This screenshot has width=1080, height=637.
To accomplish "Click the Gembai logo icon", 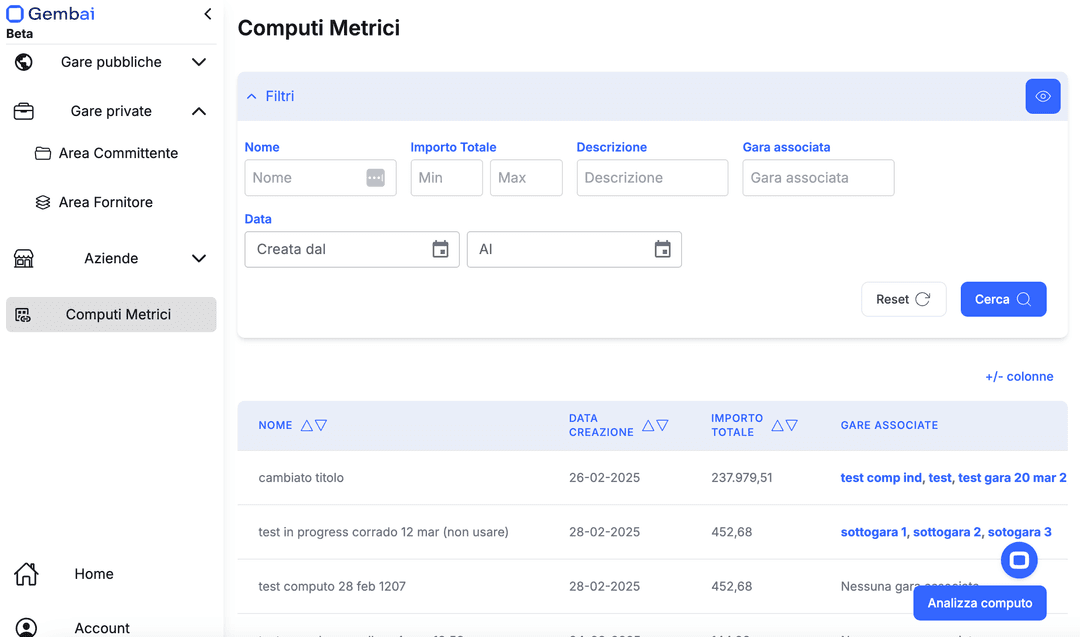I will pyautogui.click(x=15, y=14).
